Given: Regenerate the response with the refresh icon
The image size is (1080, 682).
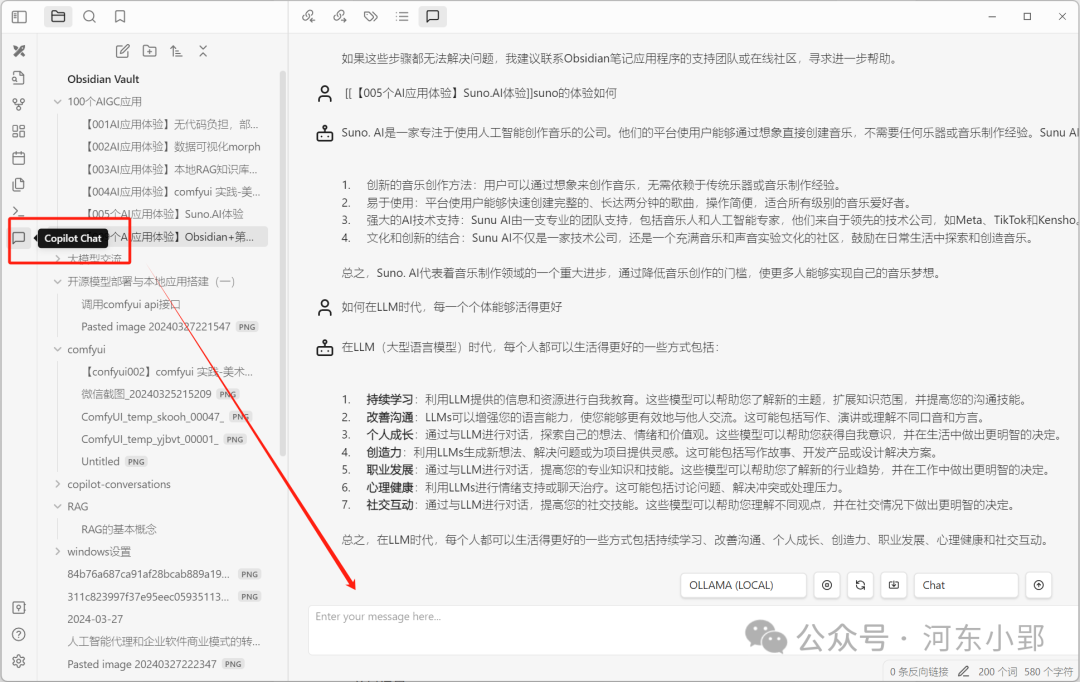Looking at the screenshot, I should [859, 585].
